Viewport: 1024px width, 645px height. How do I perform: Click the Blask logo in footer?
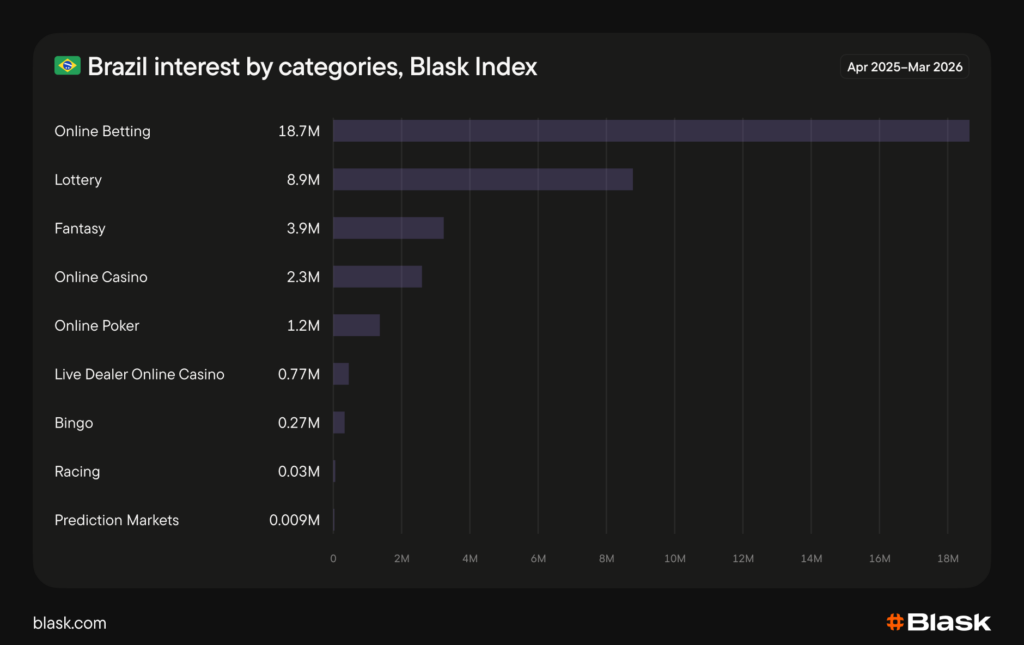click(938, 622)
